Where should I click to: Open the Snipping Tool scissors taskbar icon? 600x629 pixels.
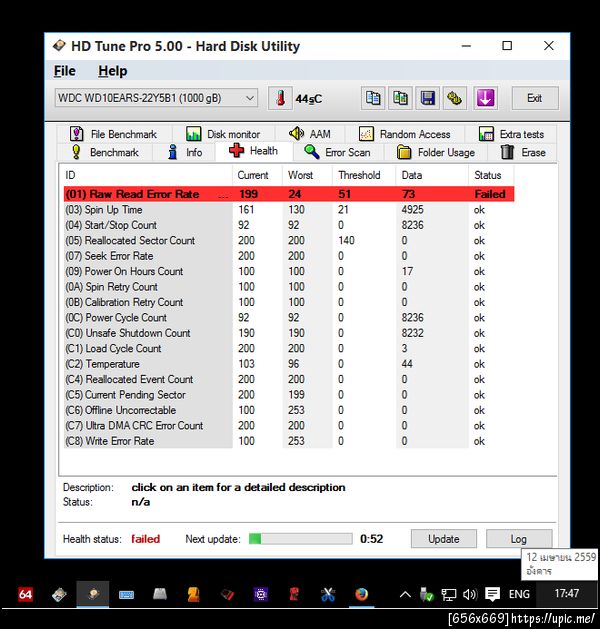tap(328, 594)
